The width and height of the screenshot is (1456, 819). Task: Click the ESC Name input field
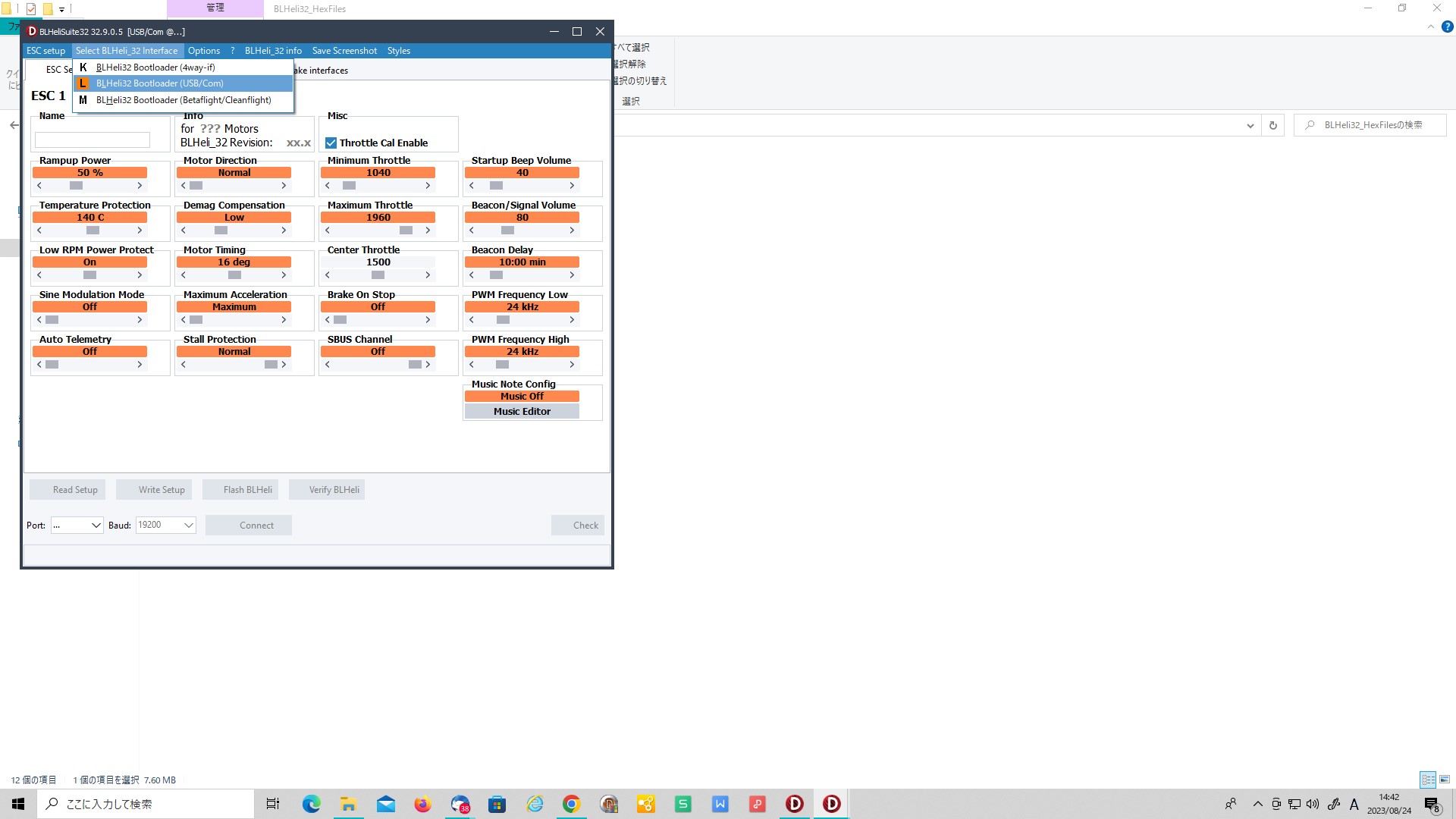93,140
